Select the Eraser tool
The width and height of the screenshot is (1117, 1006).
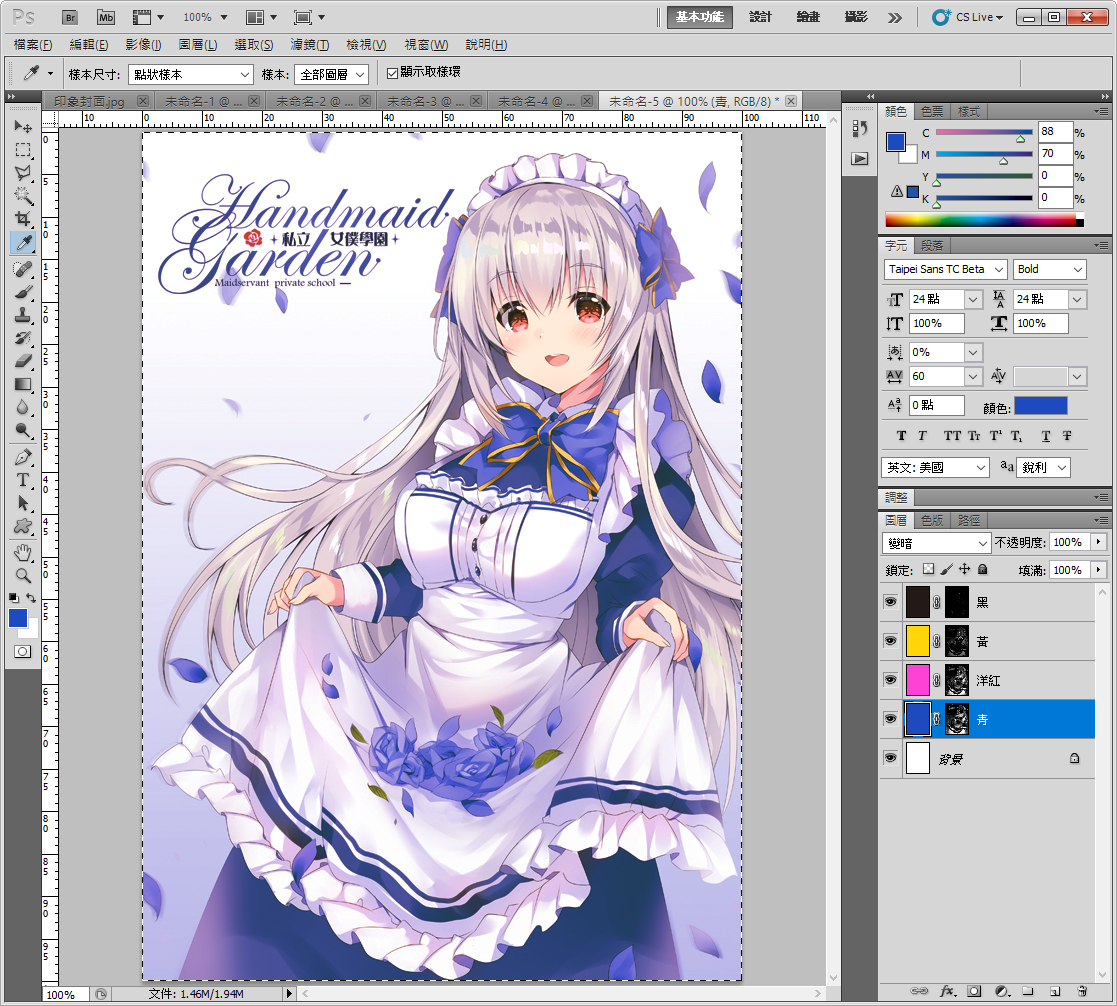(23, 361)
